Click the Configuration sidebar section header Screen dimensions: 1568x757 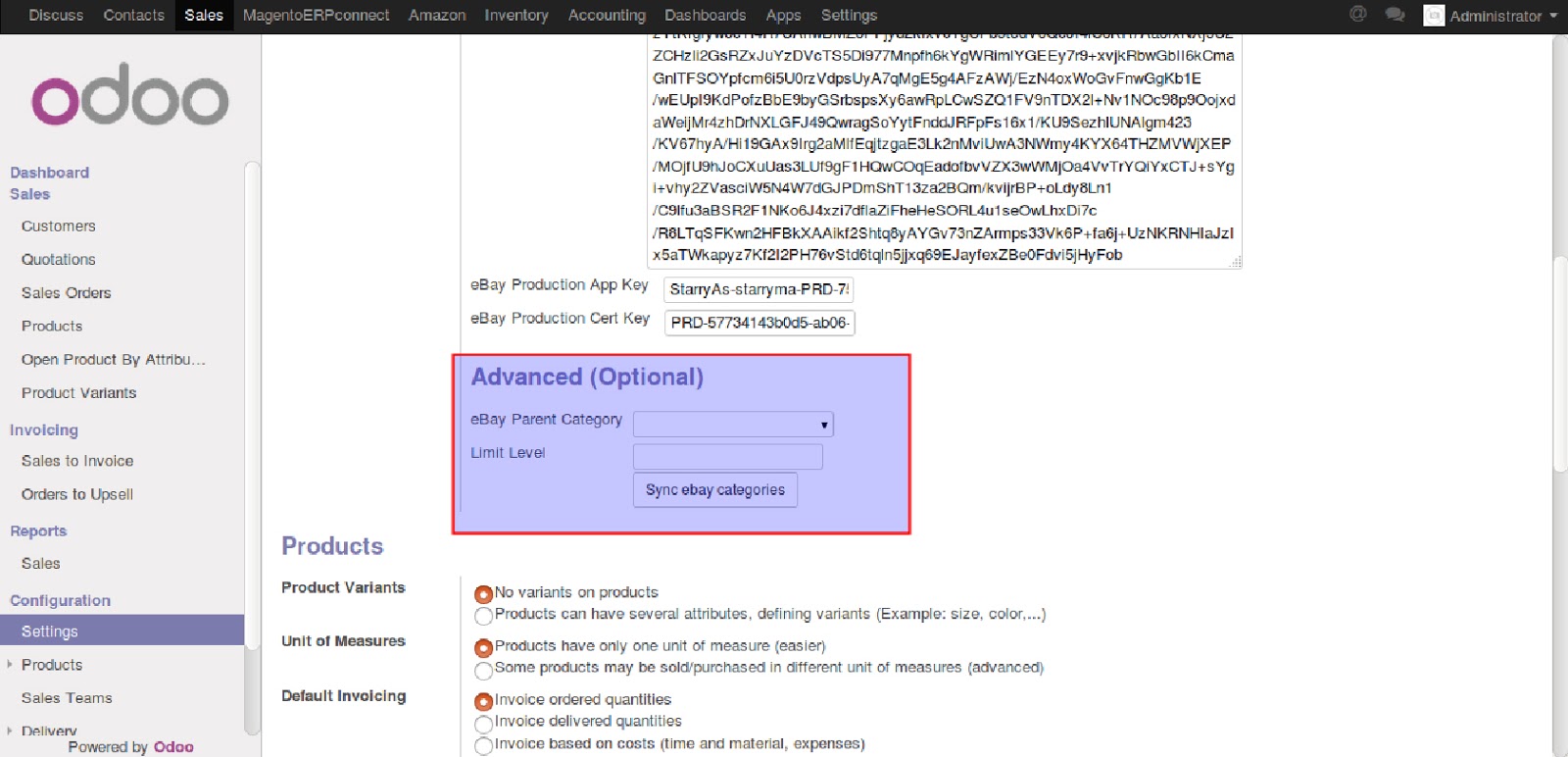point(60,601)
